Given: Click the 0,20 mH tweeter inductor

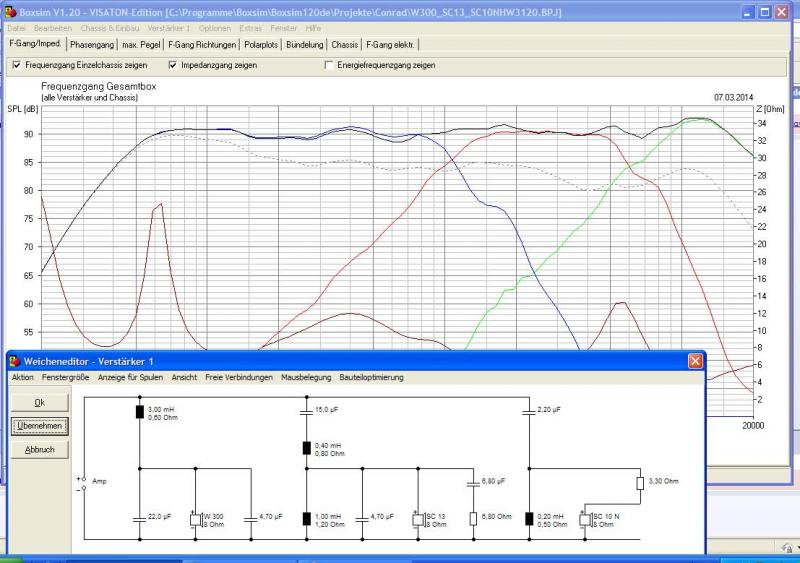Looking at the screenshot, I should [528, 518].
